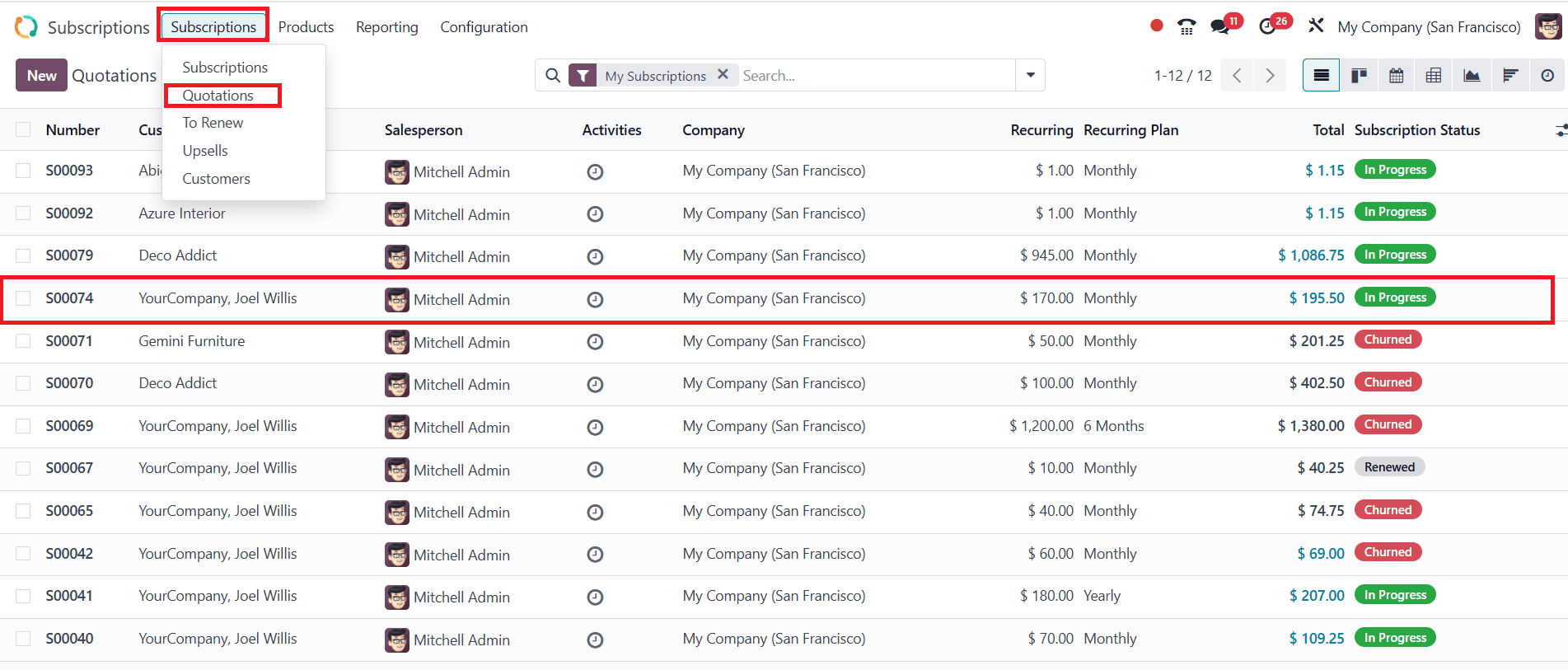Switch to list view
This screenshot has width=1568, height=670.
pyautogui.click(x=1321, y=75)
